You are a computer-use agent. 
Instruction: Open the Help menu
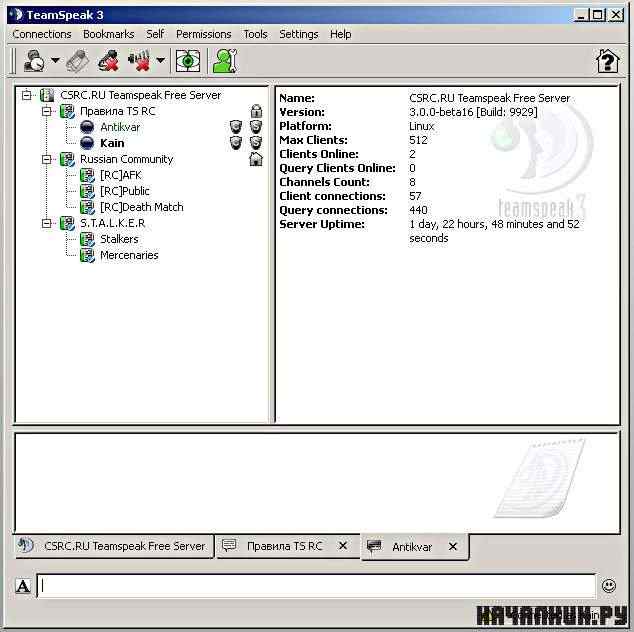click(x=340, y=34)
